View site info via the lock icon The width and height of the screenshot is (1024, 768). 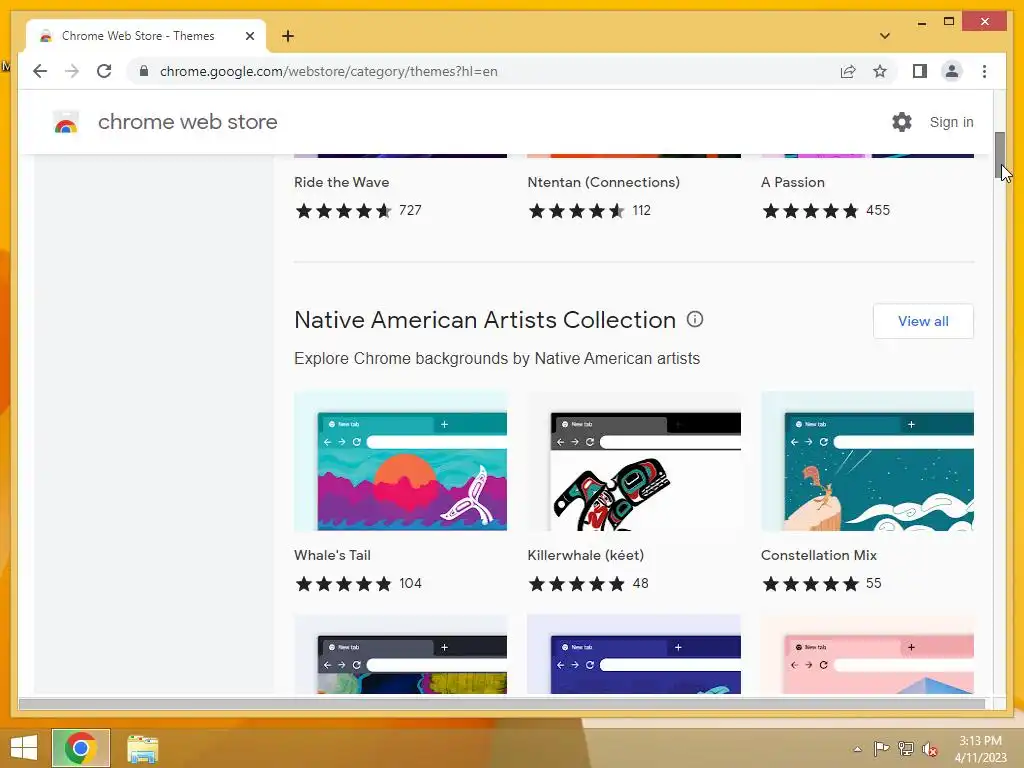pos(144,71)
